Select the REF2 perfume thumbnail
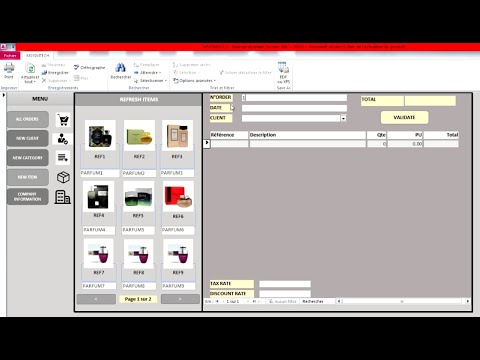This screenshot has height=360, width=480. tap(139, 135)
